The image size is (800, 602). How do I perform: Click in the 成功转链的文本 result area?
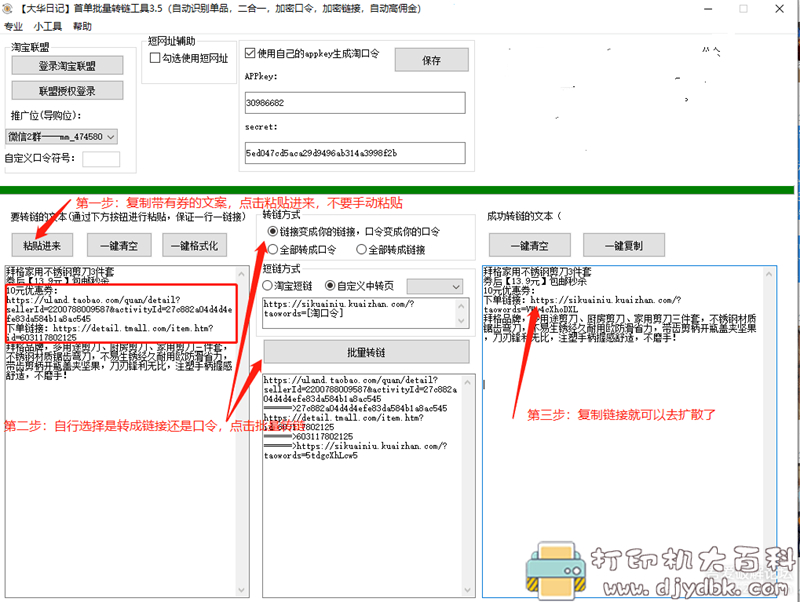622,431
